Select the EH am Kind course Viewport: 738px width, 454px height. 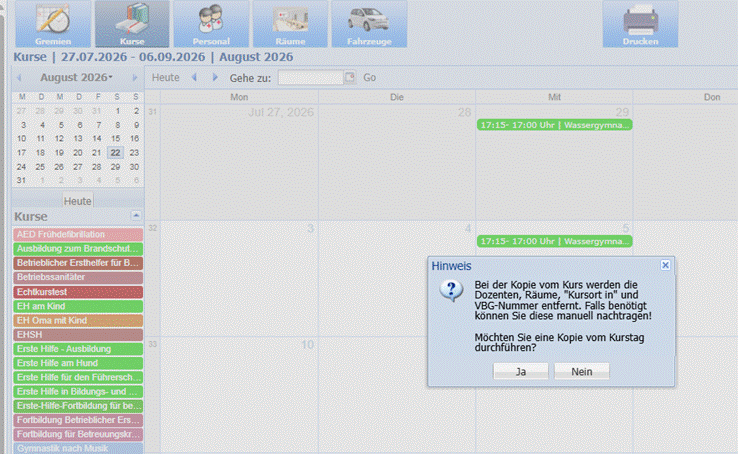pyautogui.click(x=78, y=306)
